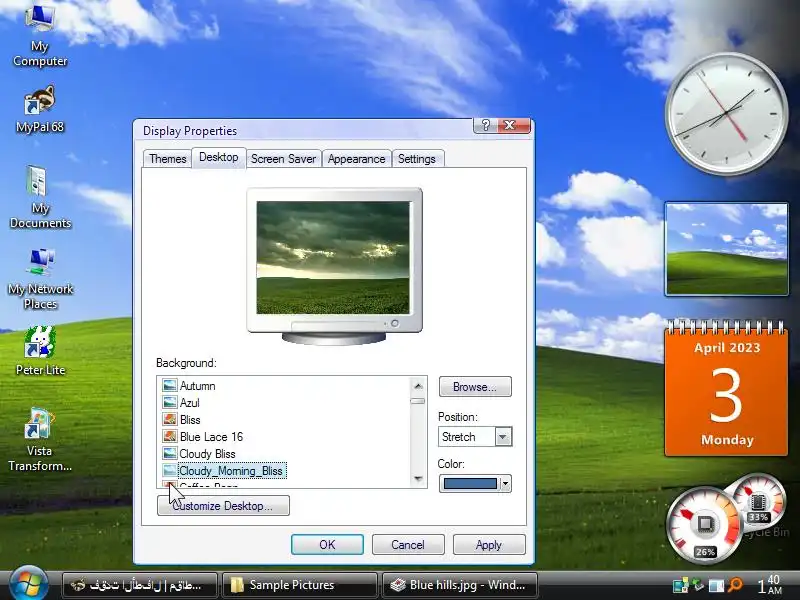Image resolution: width=800 pixels, height=600 pixels.
Task: Click the green safely remove hardware tray icon
Action: pyautogui.click(x=697, y=585)
